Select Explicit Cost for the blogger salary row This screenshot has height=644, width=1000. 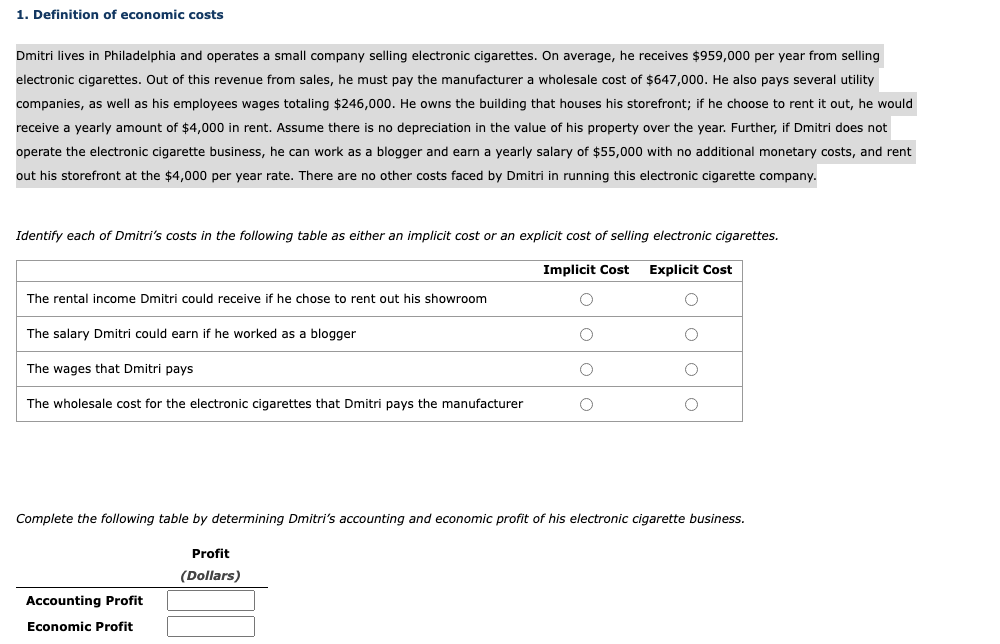tap(691, 334)
